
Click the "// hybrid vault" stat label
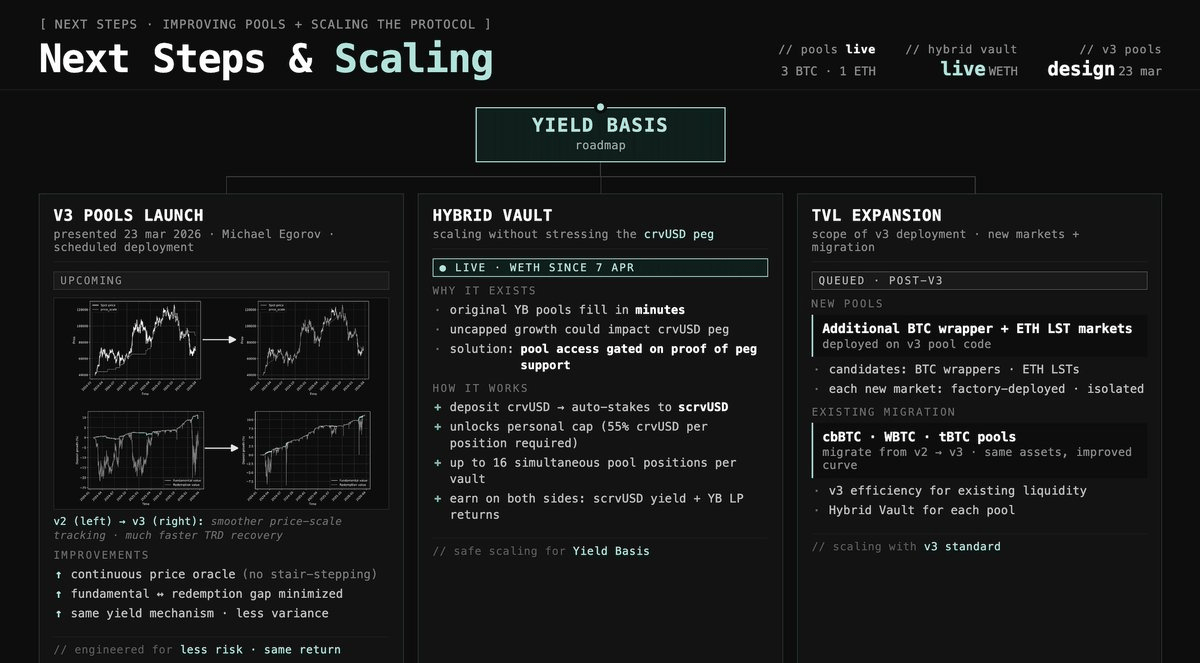click(961, 49)
